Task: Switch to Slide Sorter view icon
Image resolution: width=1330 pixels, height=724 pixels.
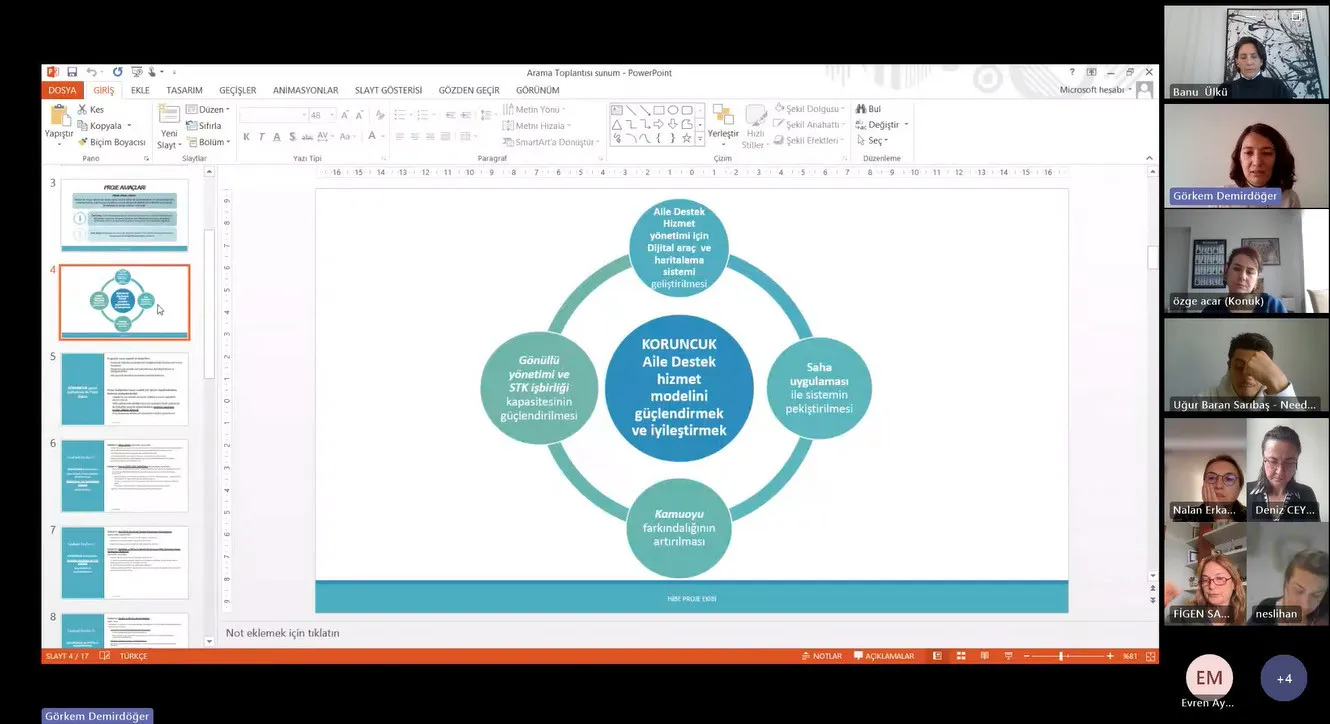Action: click(960, 656)
